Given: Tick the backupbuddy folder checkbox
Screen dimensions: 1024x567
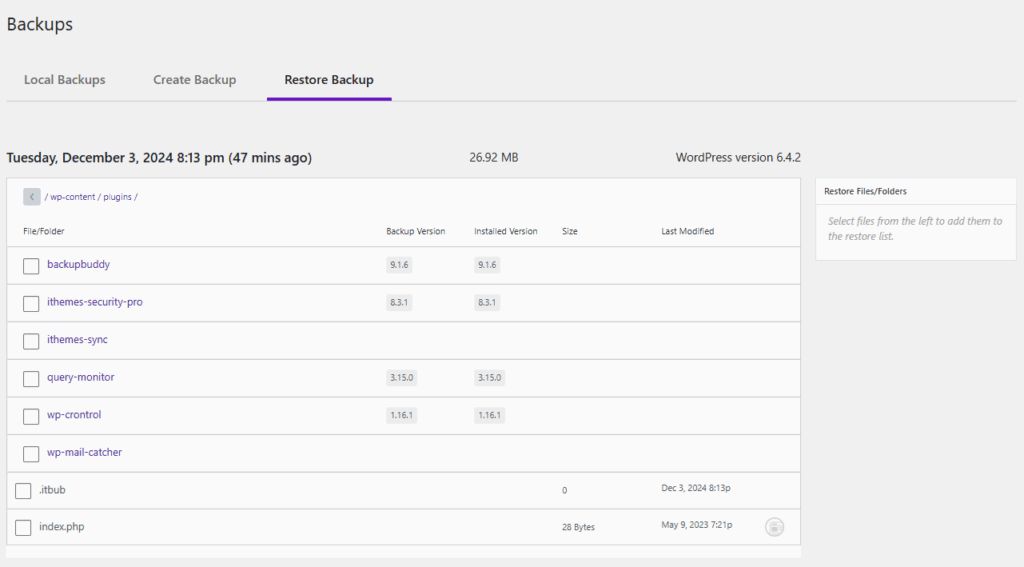Looking at the screenshot, I should pyautogui.click(x=31, y=266).
